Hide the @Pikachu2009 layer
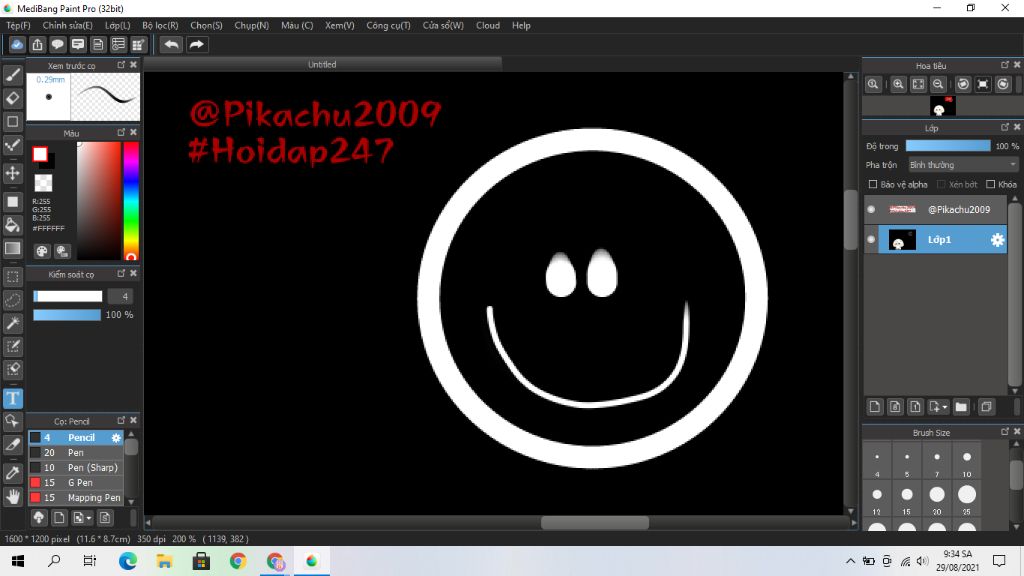 (871, 210)
